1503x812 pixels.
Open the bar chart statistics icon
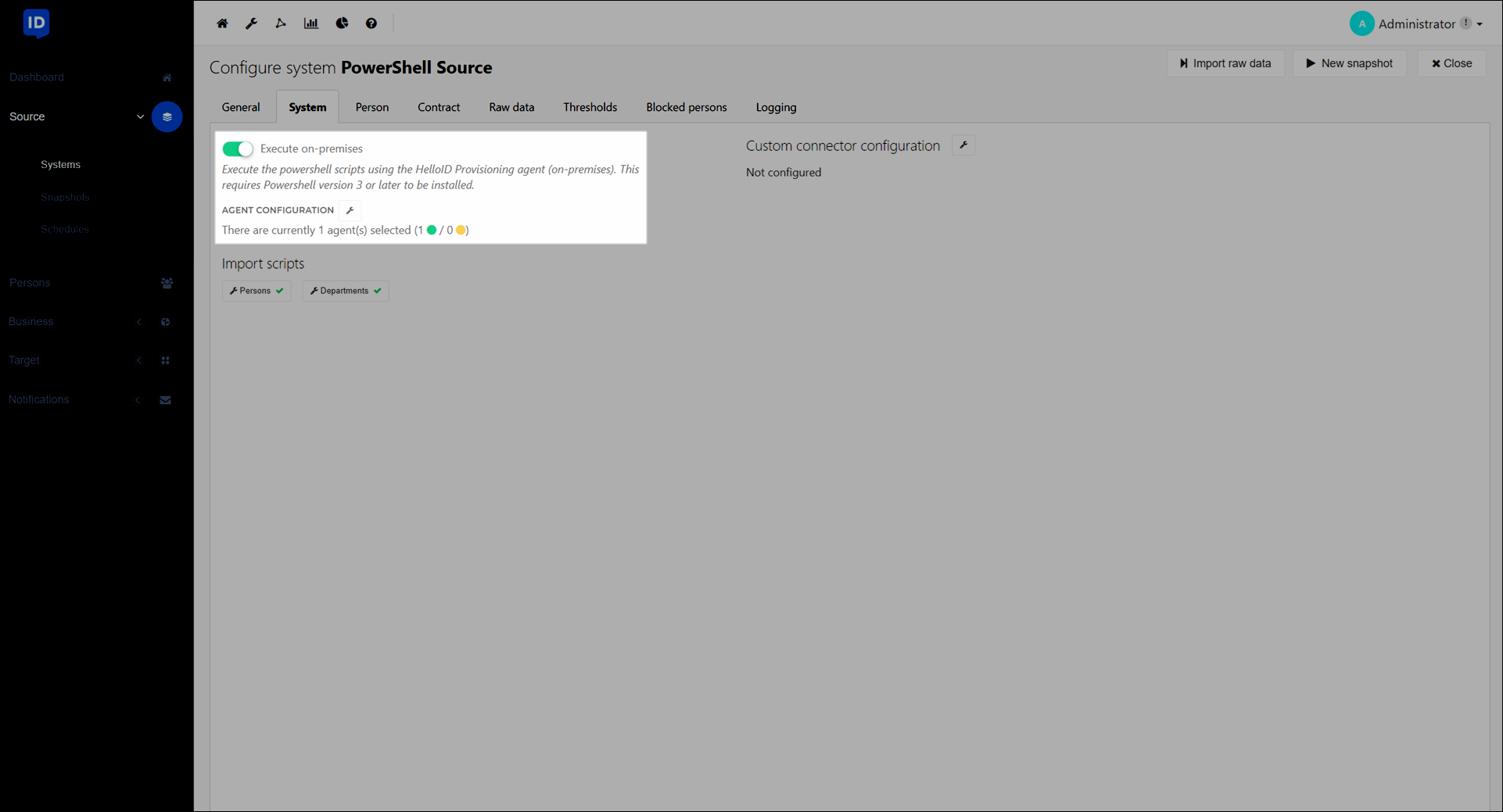pyautogui.click(x=311, y=23)
